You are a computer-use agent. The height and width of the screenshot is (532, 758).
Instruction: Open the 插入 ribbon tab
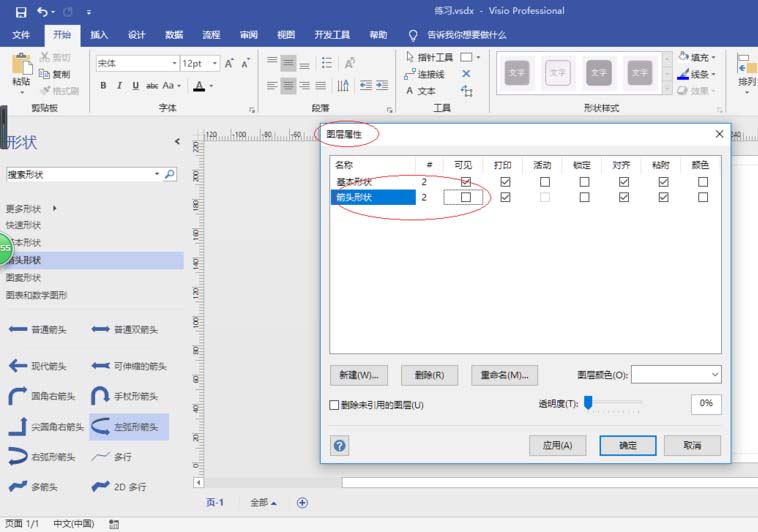pos(99,35)
